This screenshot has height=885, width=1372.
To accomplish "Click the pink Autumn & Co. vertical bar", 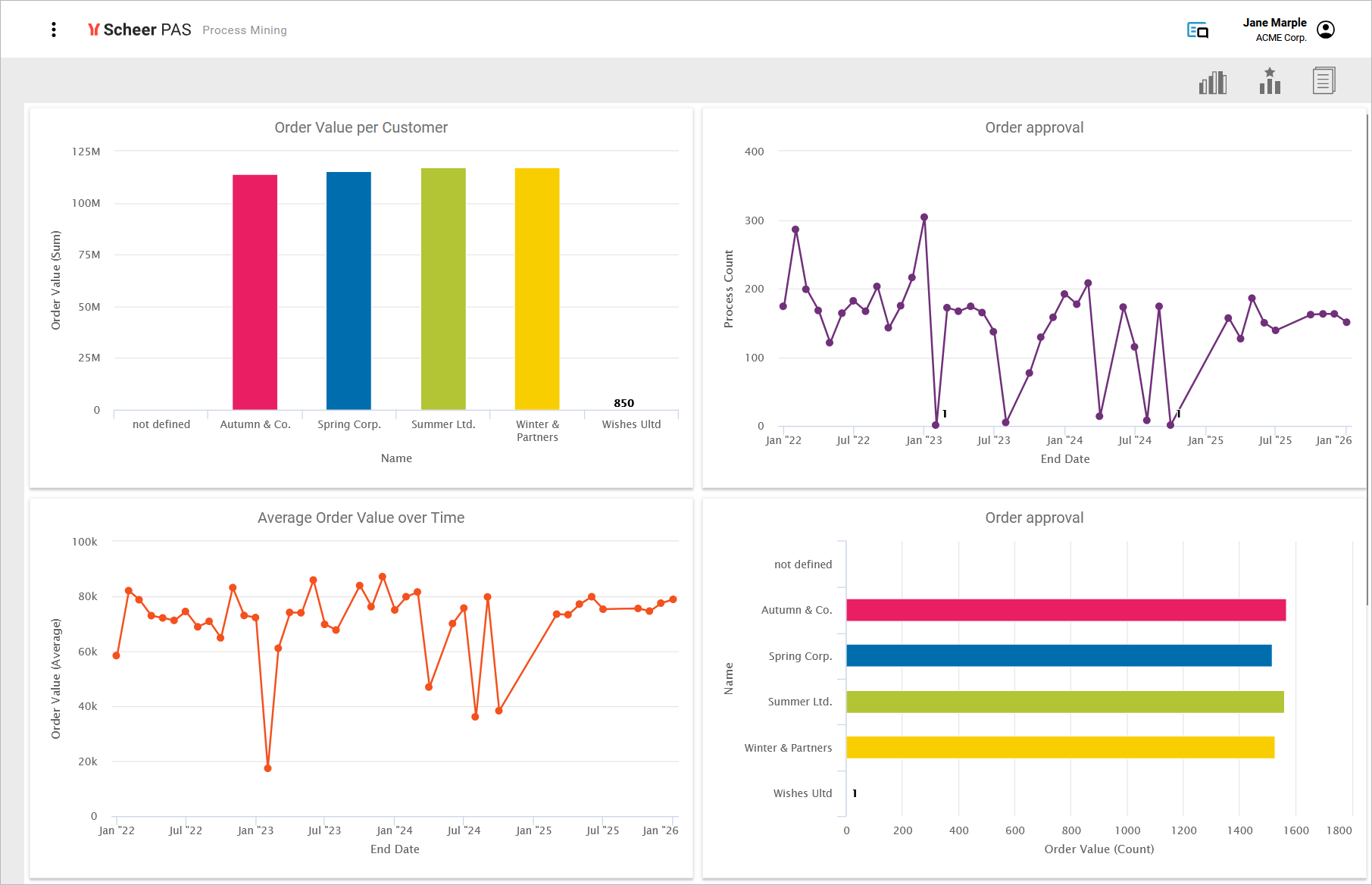I will coord(255,292).
